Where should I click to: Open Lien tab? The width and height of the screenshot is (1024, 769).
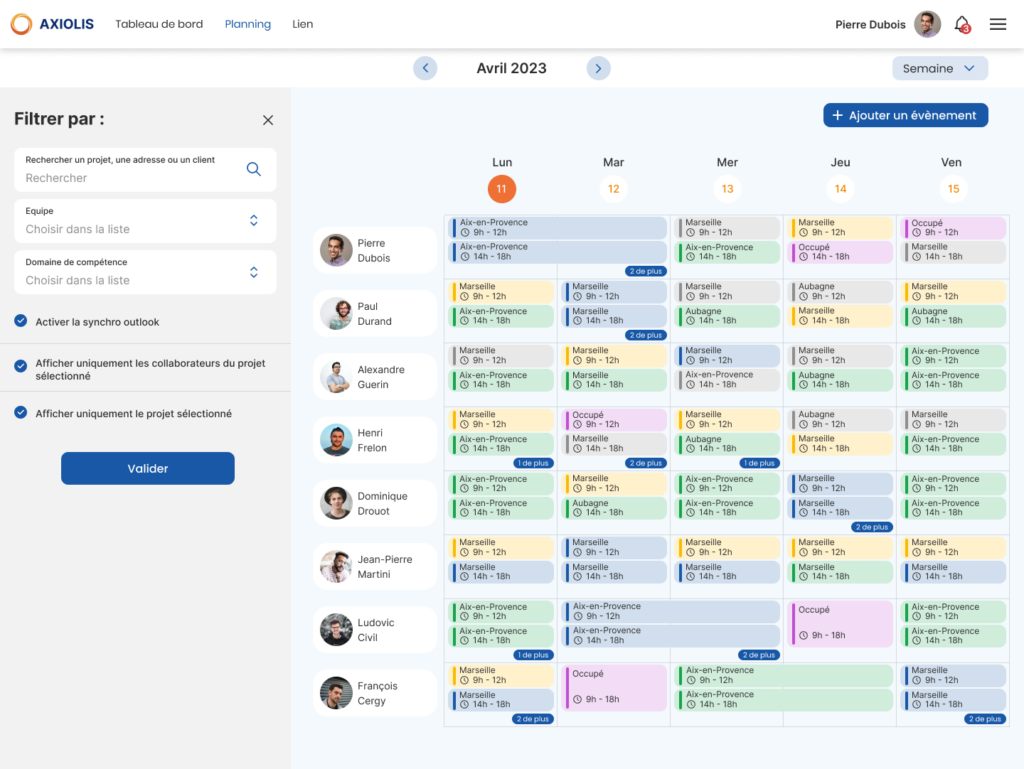coord(302,24)
